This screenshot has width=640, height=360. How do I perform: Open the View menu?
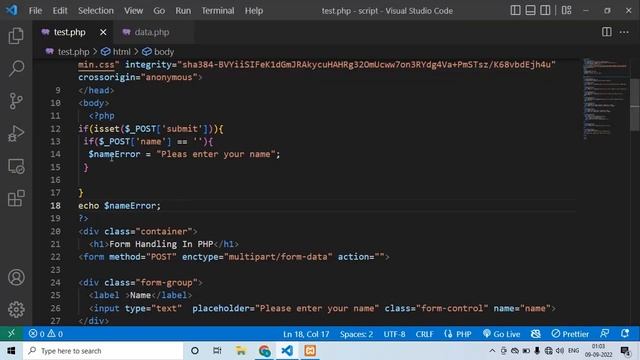[133, 11]
